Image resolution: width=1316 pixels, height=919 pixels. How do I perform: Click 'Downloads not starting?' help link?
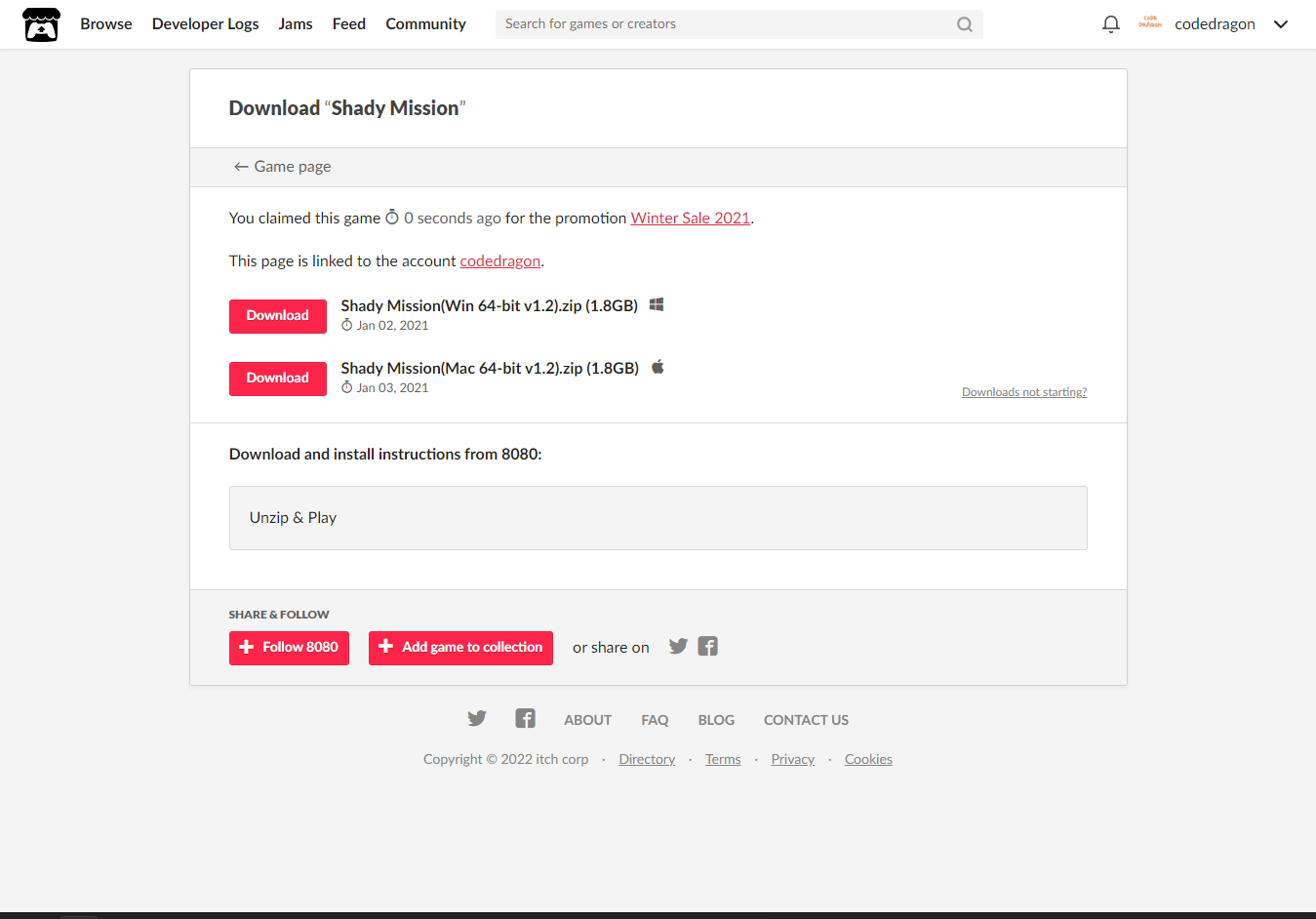[1024, 392]
